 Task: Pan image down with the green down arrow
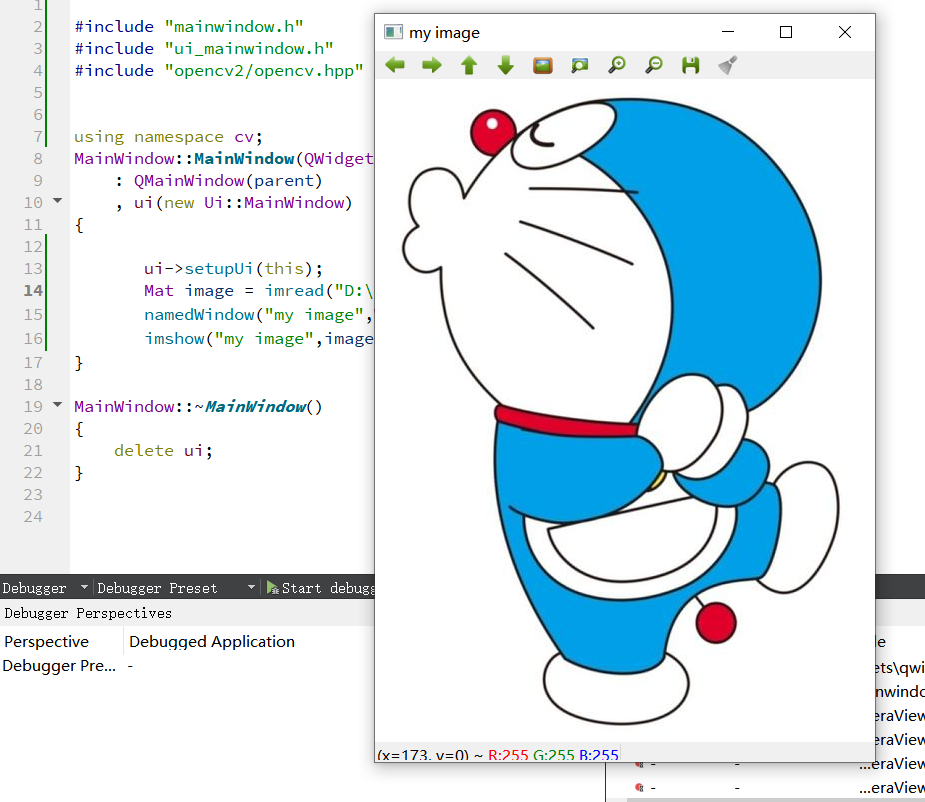click(506, 65)
